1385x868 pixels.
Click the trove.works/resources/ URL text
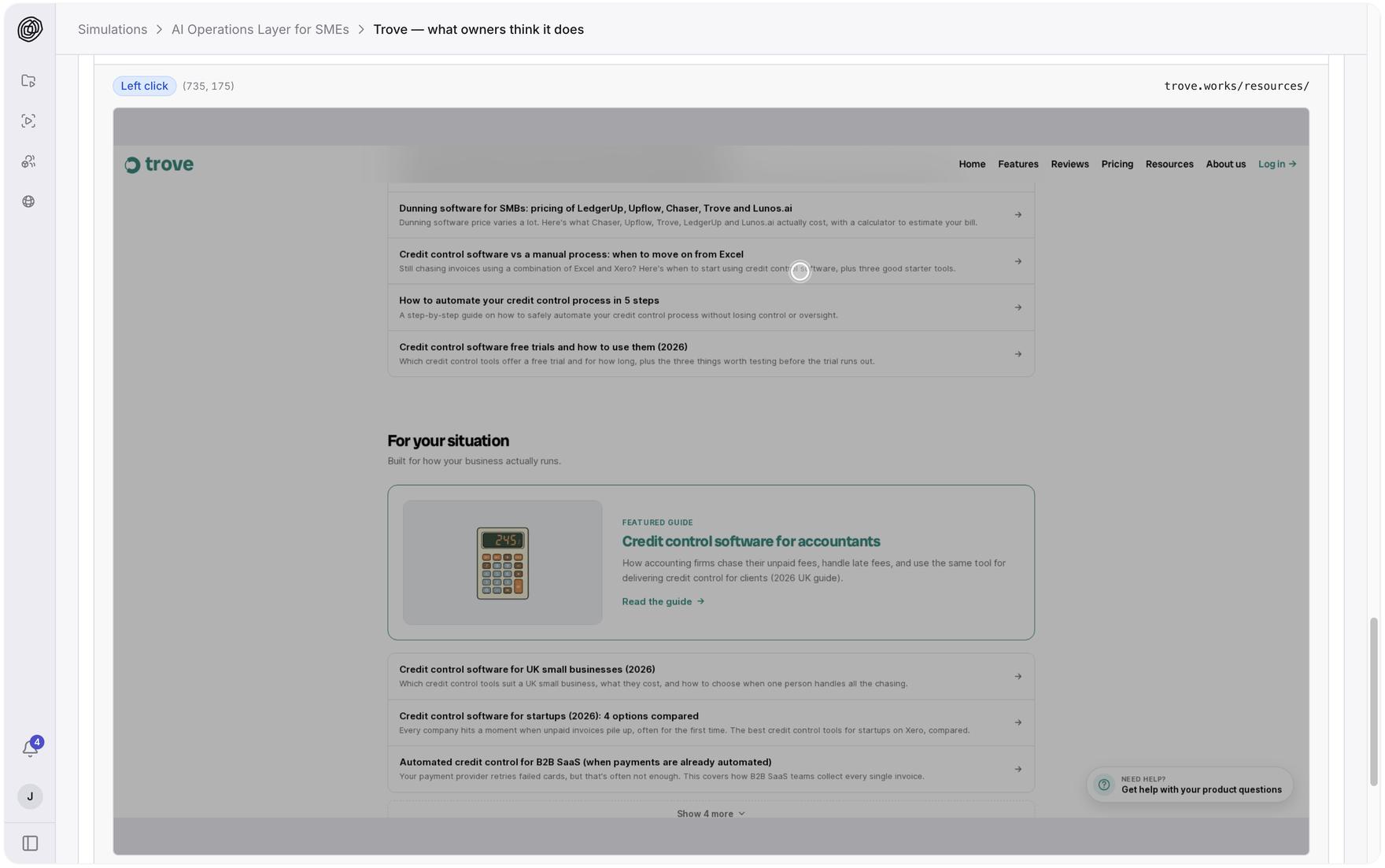tap(1236, 86)
